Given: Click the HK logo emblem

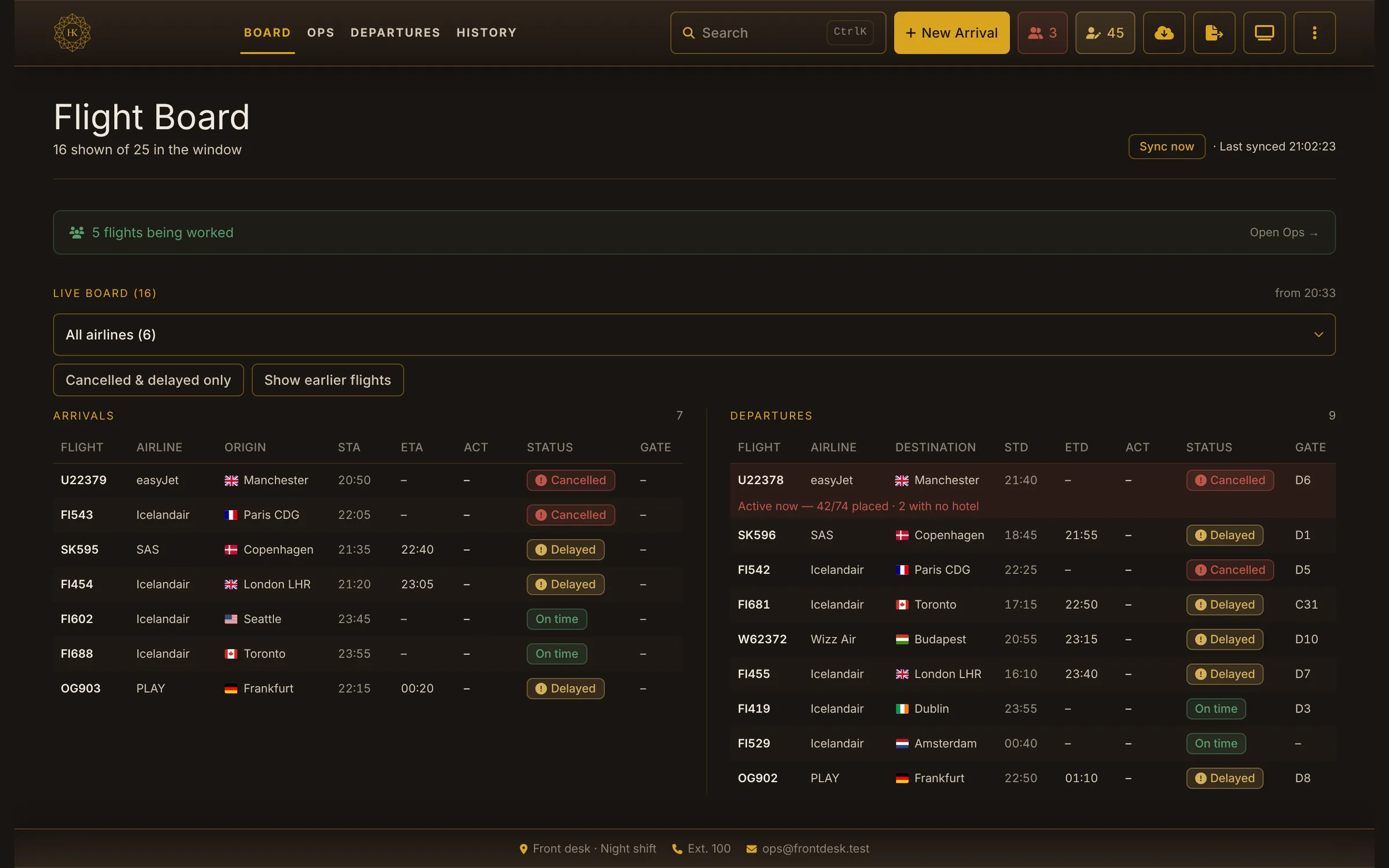Looking at the screenshot, I should pos(72,32).
